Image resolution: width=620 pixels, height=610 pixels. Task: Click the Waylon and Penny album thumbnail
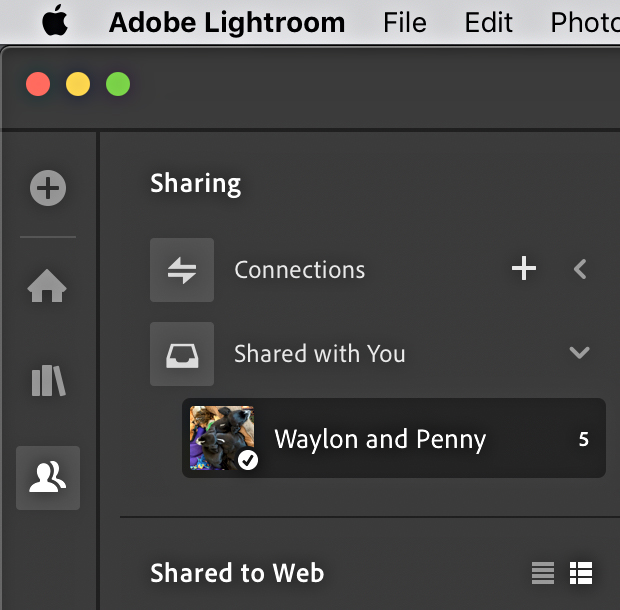pyautogui.click(x=222, y=438)
